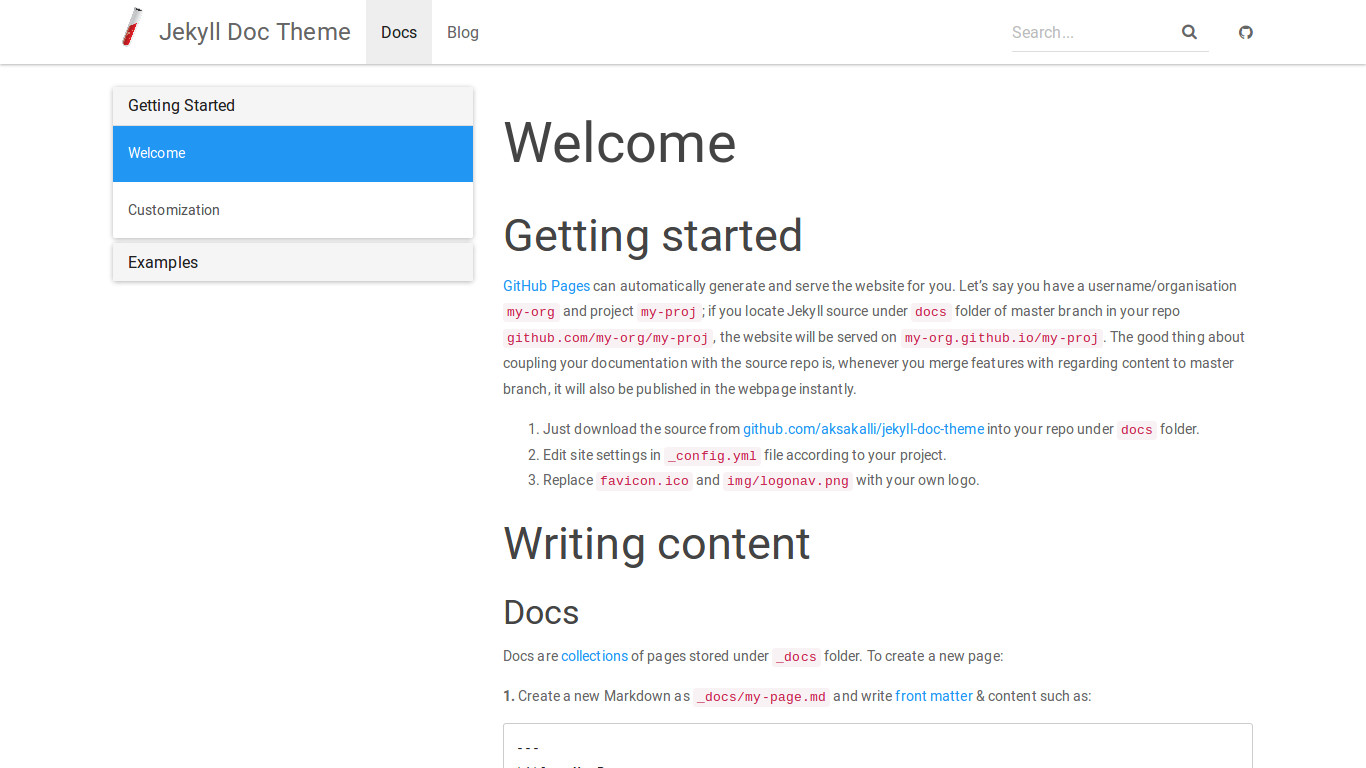Open the GitHub repository icon
Image resolution: width=1366 pixels, height=768 pixels.
[1245, 32]
